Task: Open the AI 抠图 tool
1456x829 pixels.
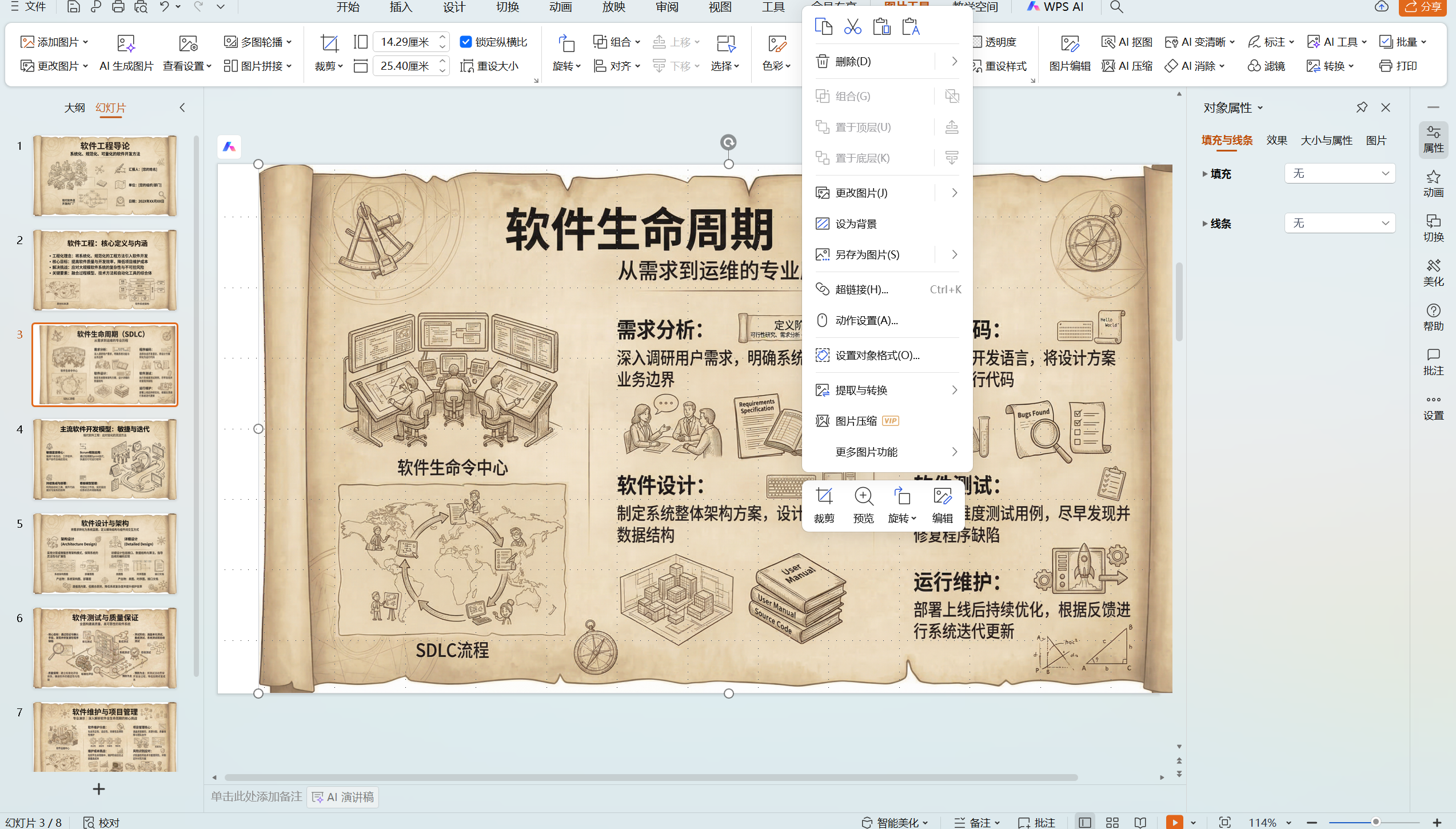Action: click(x=1127, y=42)
